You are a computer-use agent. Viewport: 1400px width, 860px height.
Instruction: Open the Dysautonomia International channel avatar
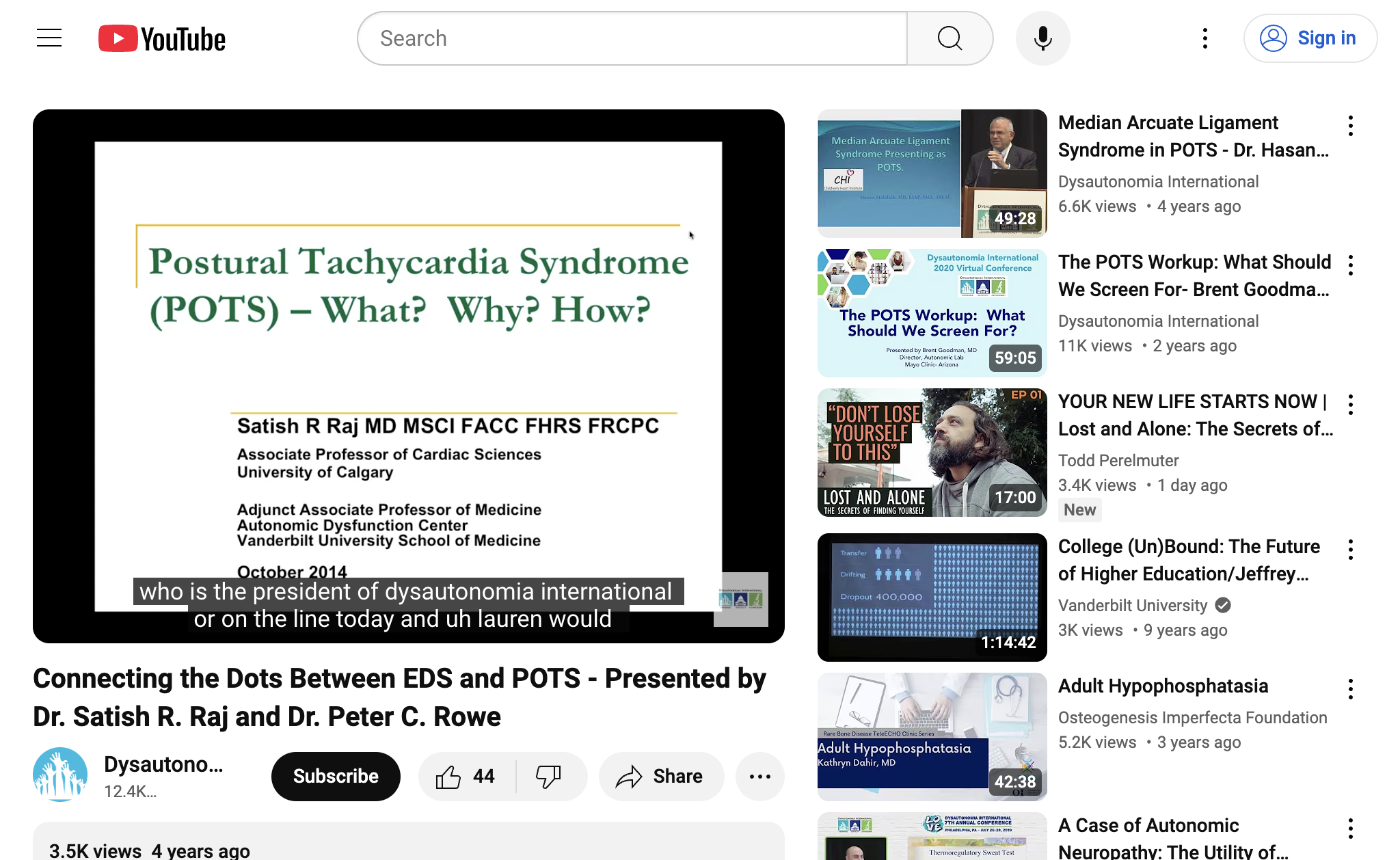click(60, 775)
